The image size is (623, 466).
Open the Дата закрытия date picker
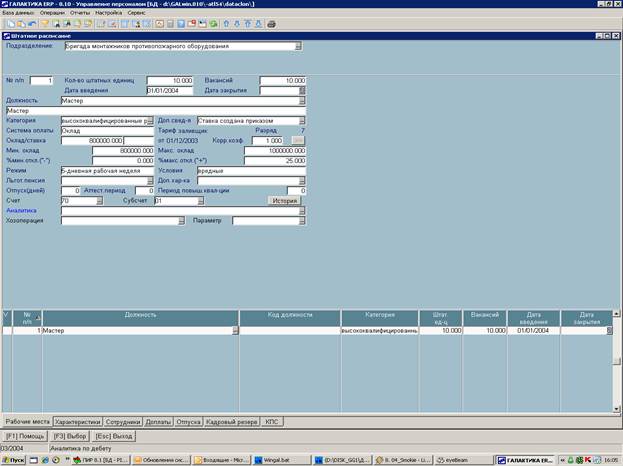(301, 90)
